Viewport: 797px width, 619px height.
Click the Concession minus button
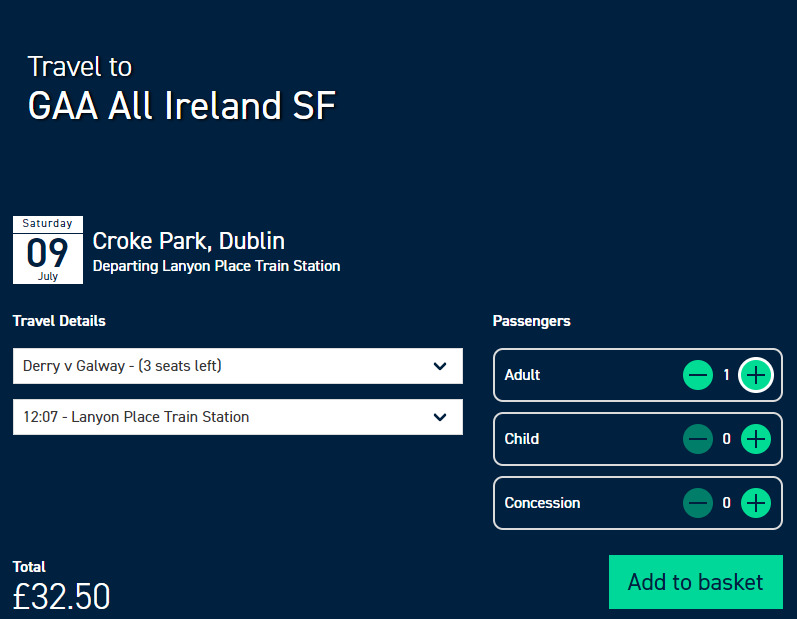click(x=698, y=503)
